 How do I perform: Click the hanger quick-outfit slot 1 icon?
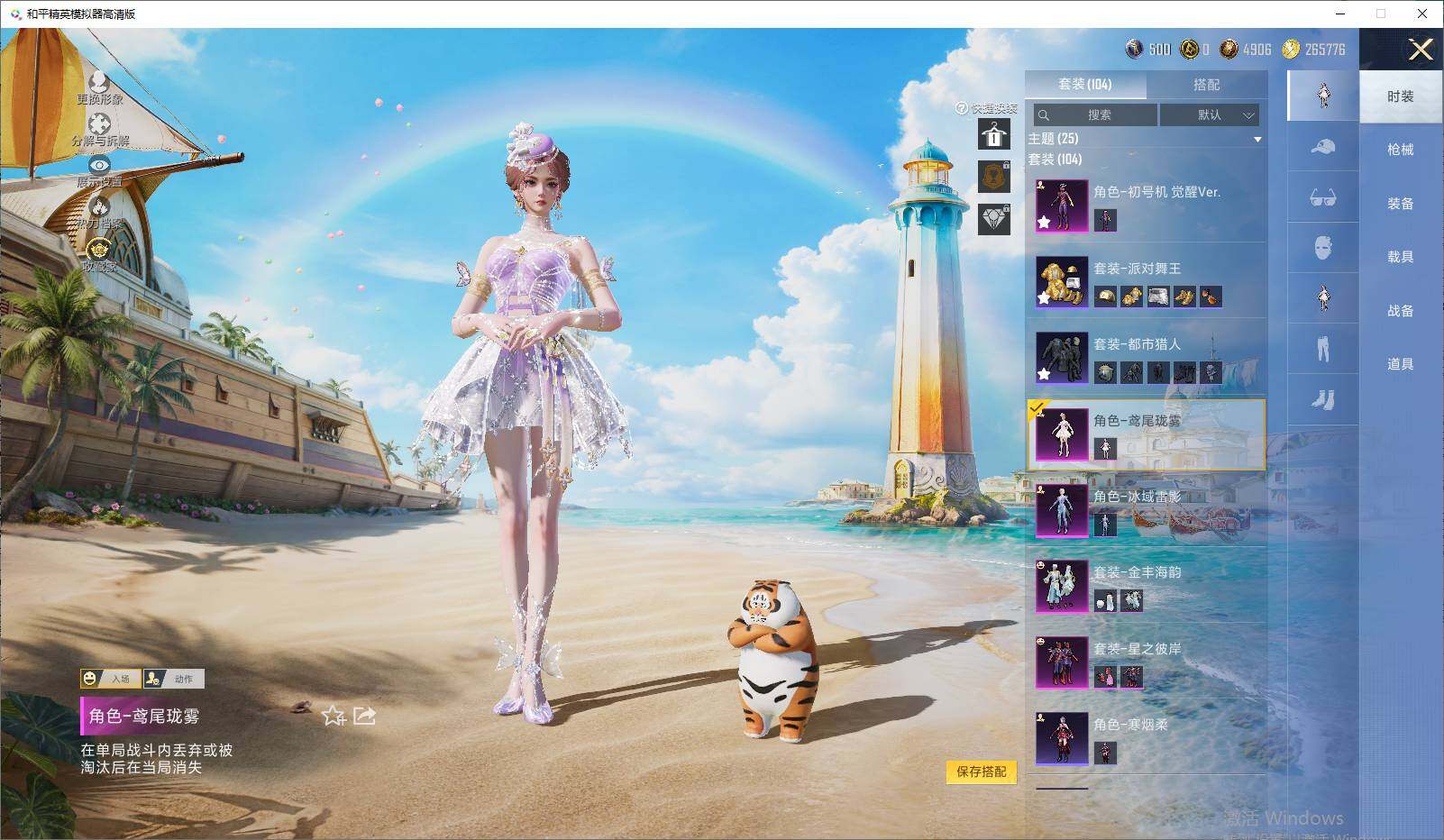click(994, 135)
